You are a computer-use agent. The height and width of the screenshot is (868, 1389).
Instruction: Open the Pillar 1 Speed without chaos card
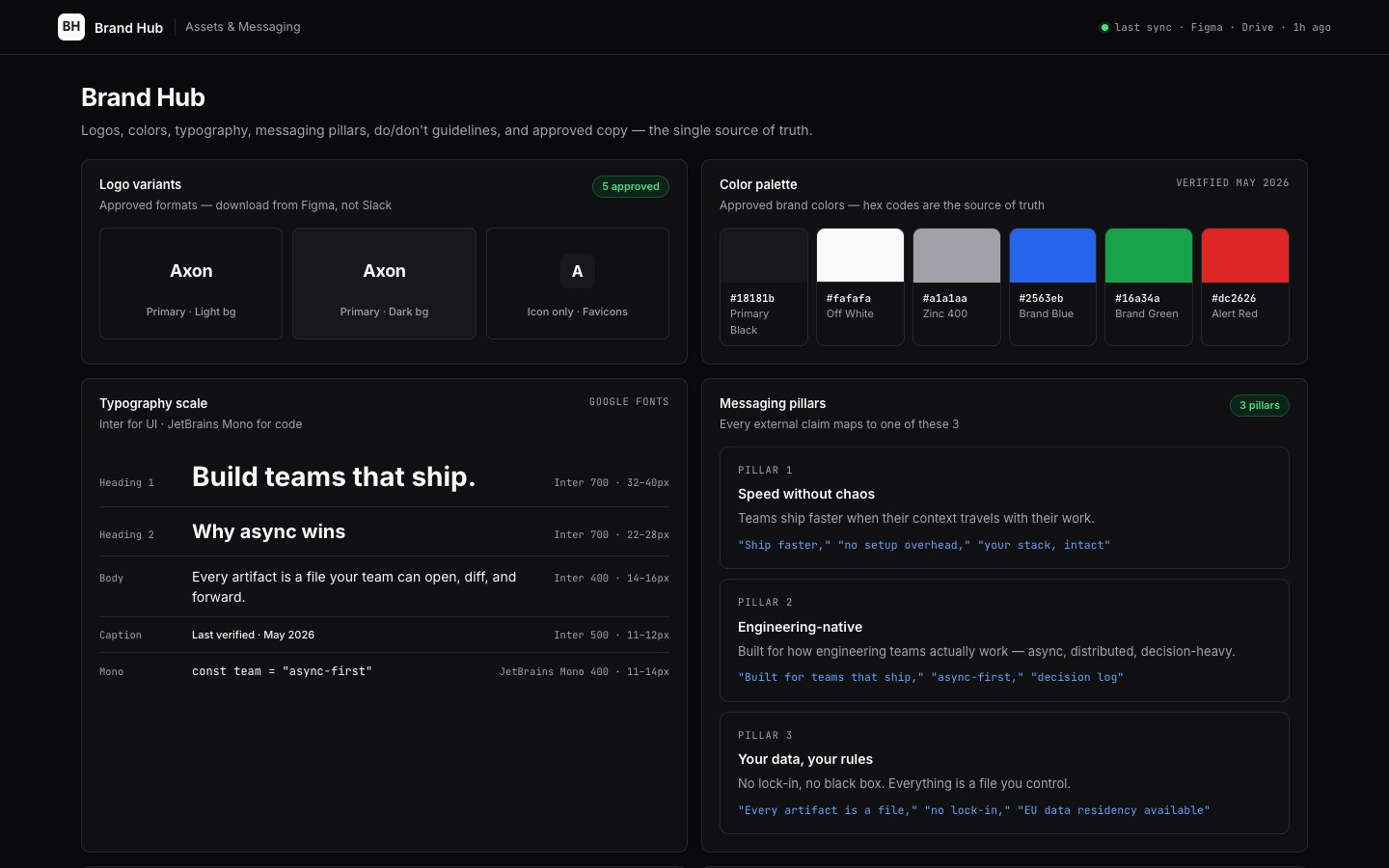coord(1004,507)
